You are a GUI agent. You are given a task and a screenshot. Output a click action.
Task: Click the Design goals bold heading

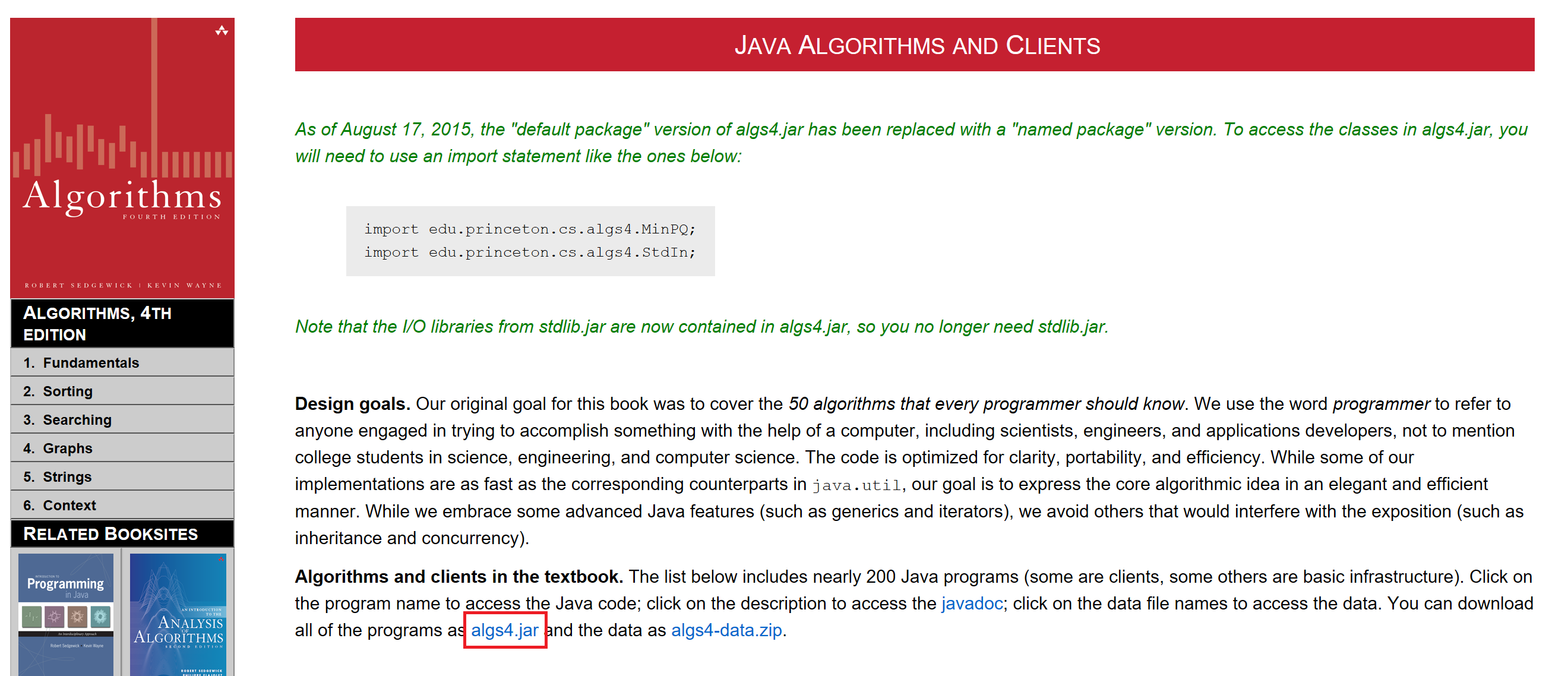pos(352,404)
